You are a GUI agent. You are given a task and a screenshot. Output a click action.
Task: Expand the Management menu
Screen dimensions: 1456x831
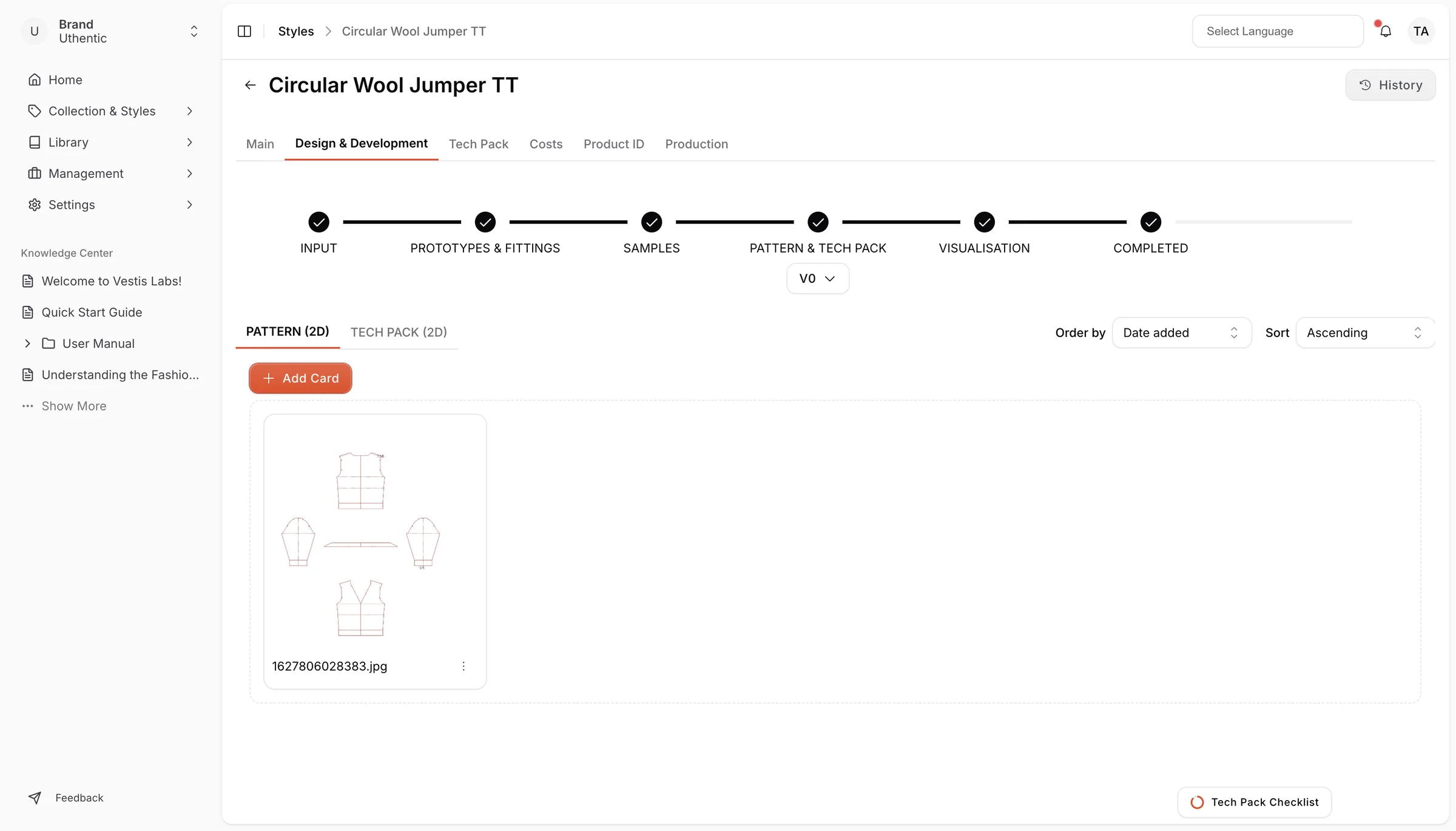110,174
